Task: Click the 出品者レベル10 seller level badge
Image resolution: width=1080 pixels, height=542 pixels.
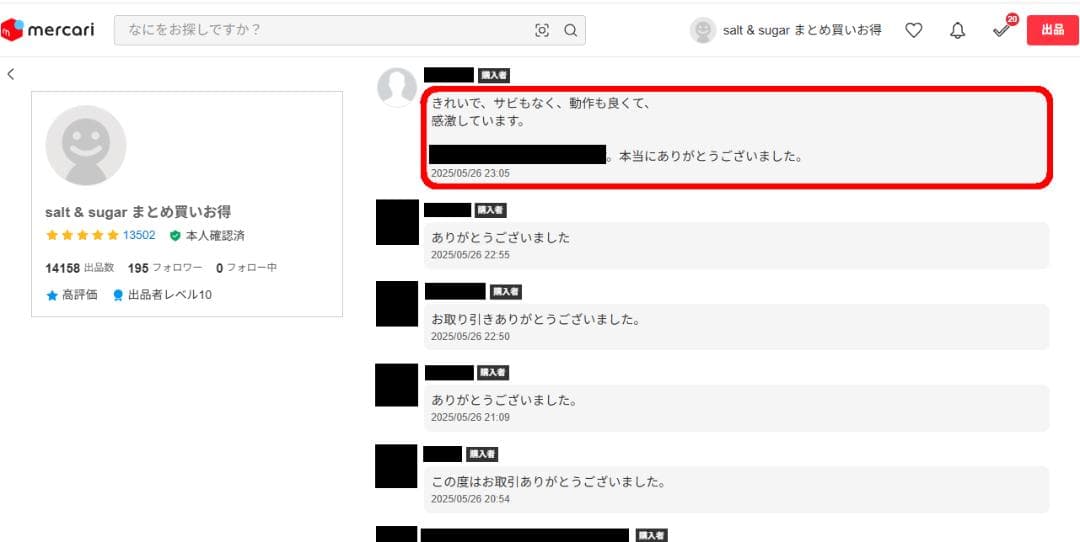Action: [x=162, y=295]
